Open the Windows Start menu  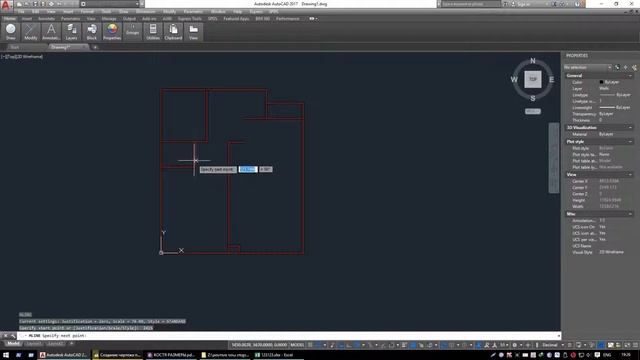coord(6,355)
